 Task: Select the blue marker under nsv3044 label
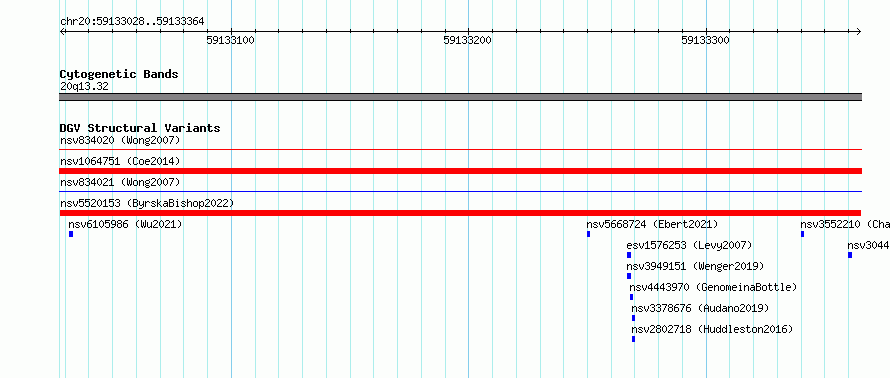click(x=850, y=255)
